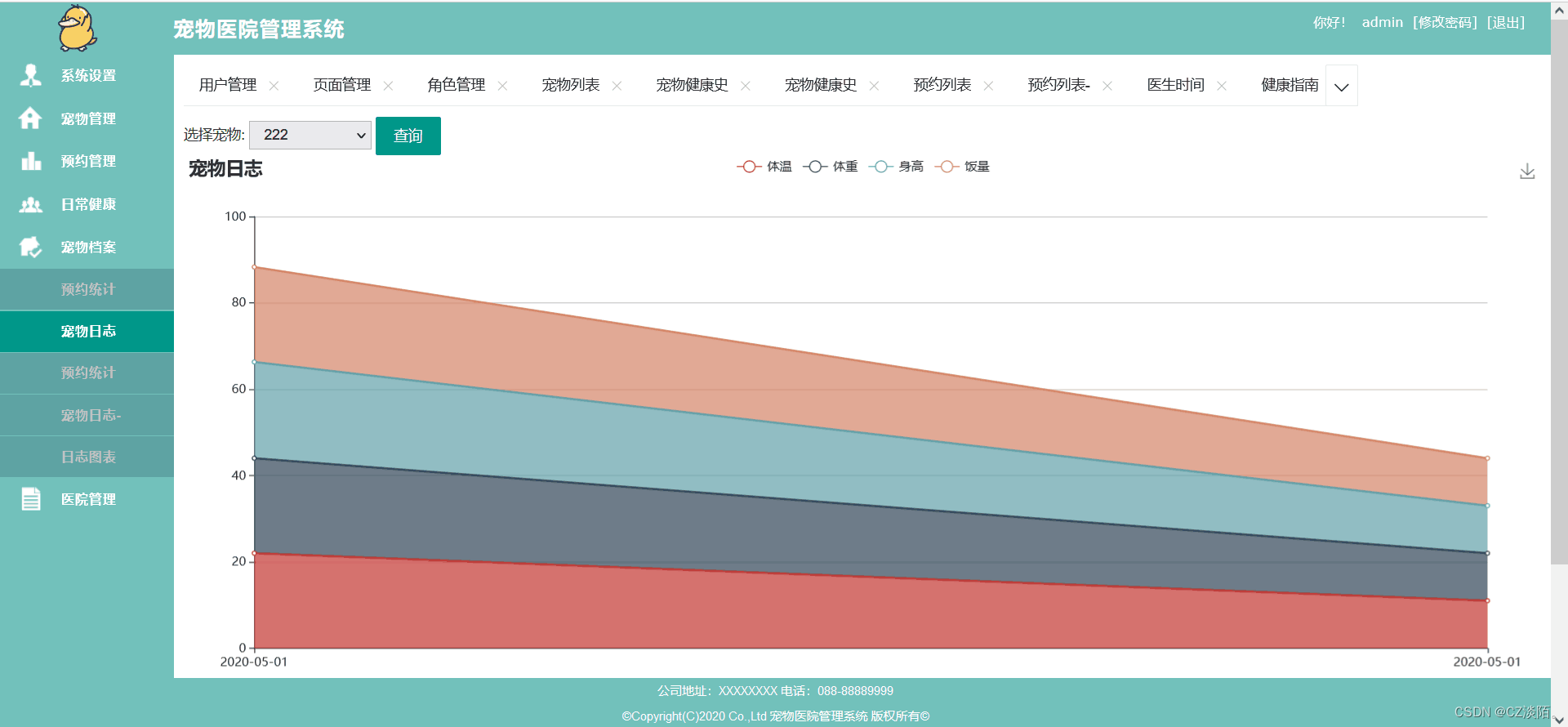The image size is (1568, 727).
Task: Click the 查询 button
Action: (x=408, y=136)
